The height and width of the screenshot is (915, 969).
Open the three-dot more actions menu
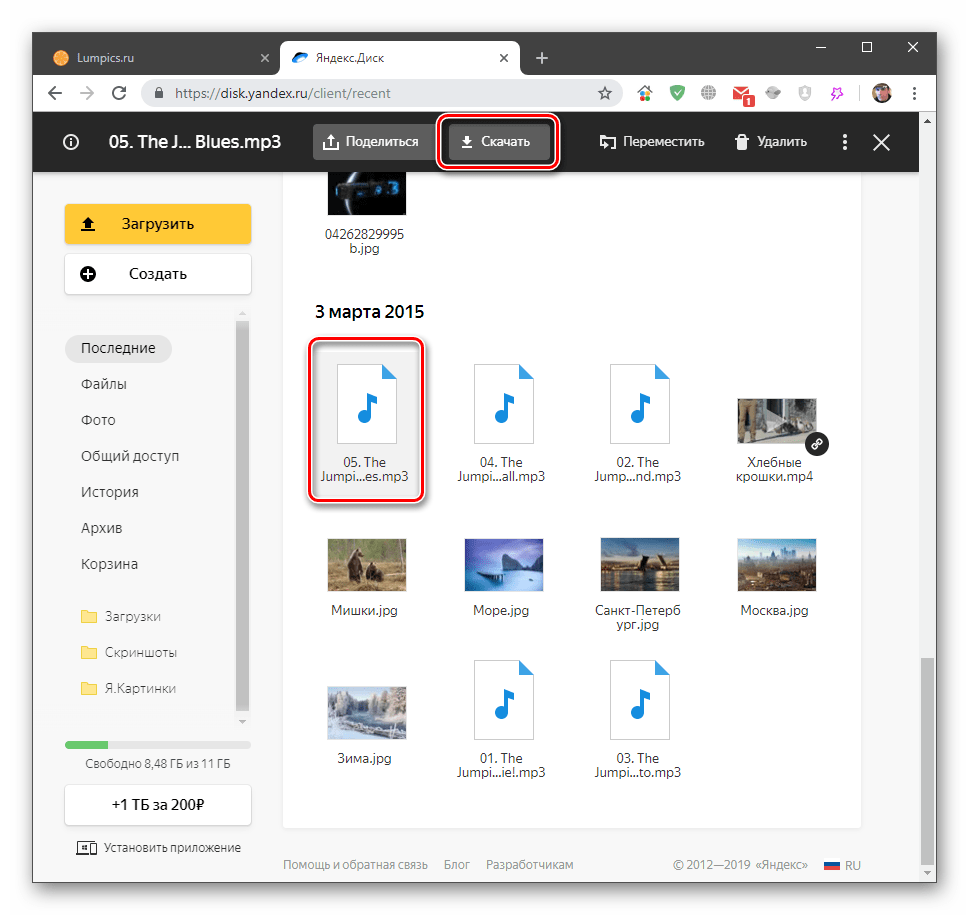tap(845, 142)
